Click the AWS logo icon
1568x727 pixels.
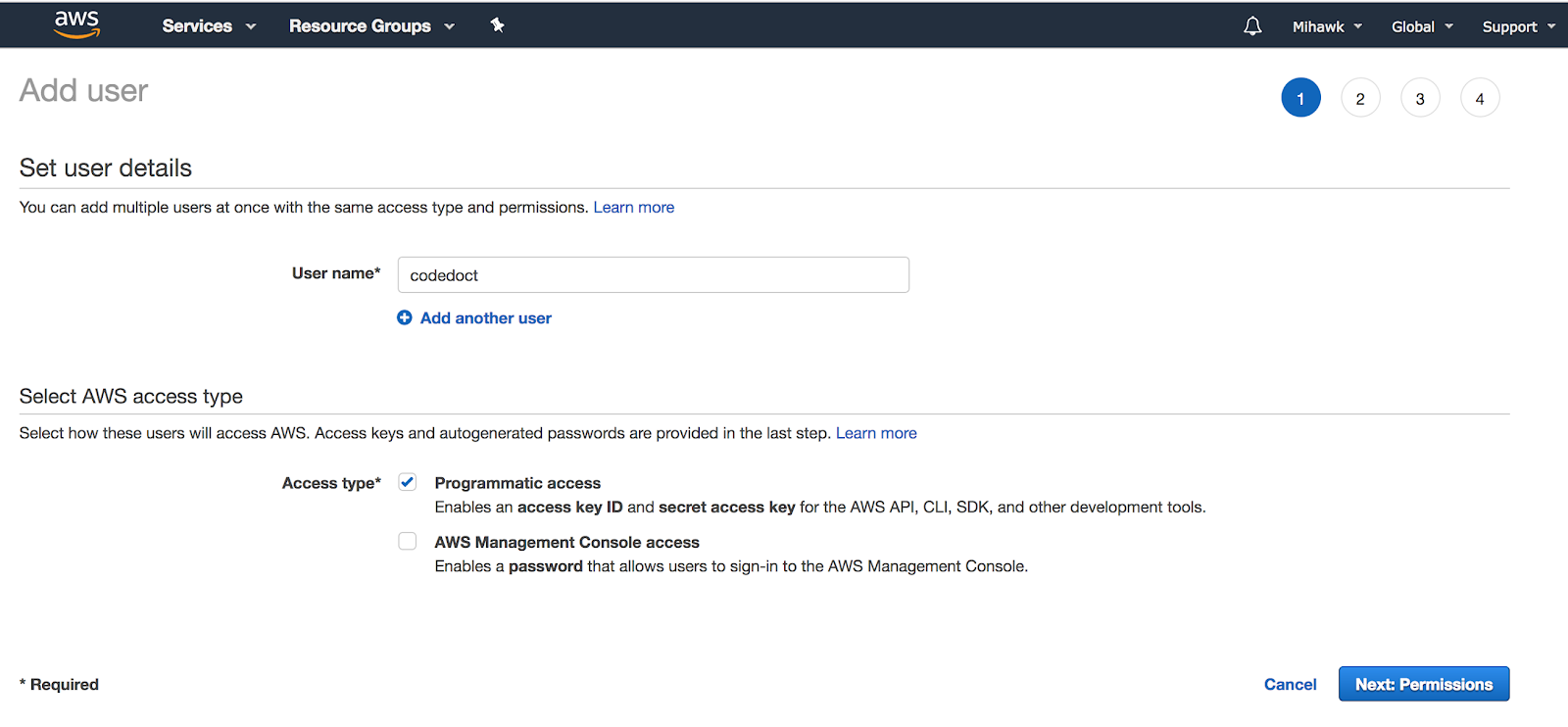click(x=76, y=24)
